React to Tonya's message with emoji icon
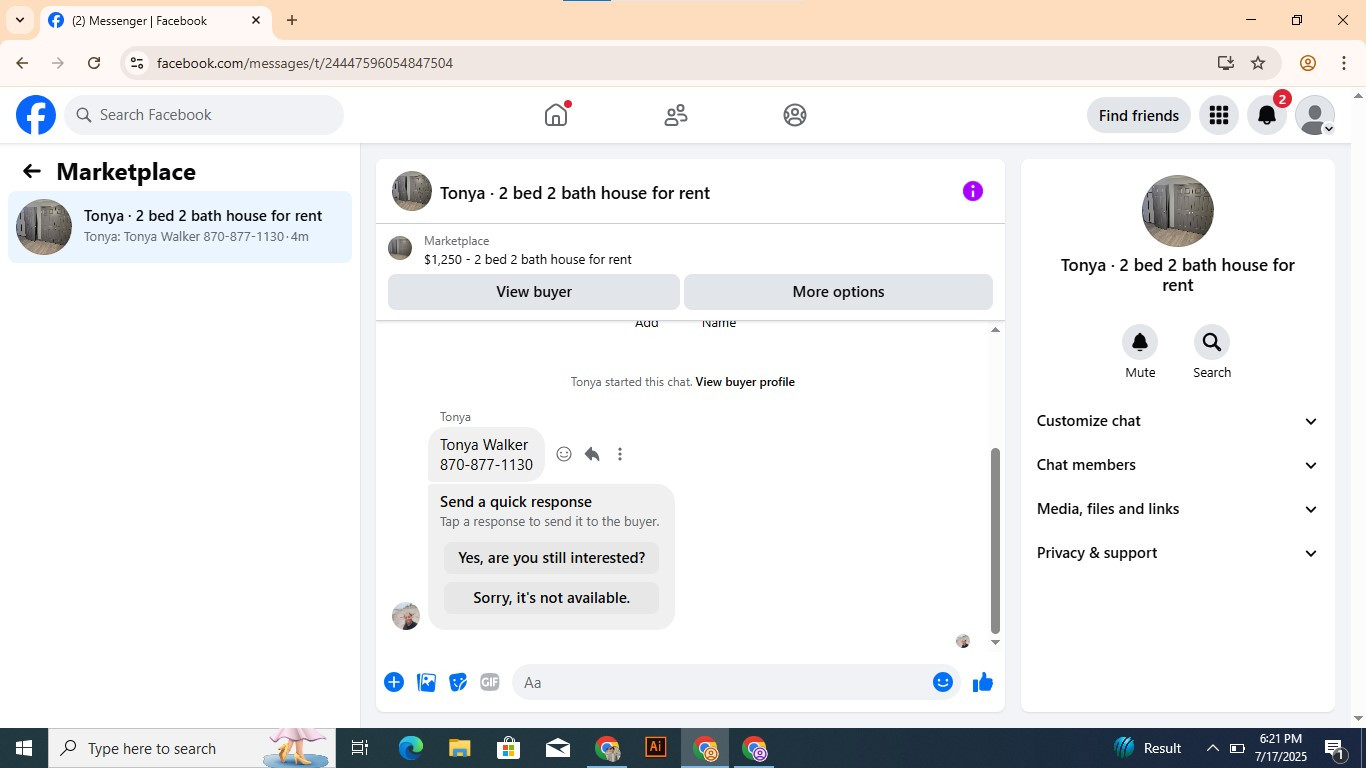1366x768 pixels. click(564, 454)
